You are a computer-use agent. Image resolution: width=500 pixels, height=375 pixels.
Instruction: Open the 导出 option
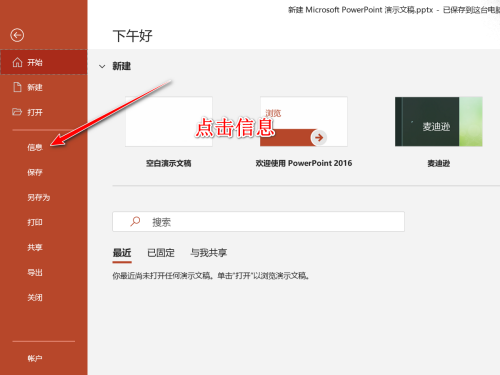35,272
